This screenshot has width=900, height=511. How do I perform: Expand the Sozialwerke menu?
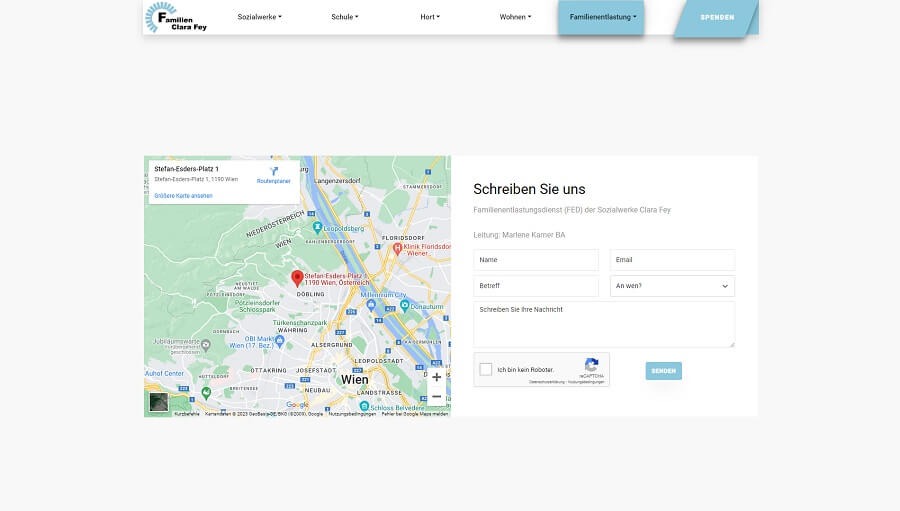tap(259, 17)
